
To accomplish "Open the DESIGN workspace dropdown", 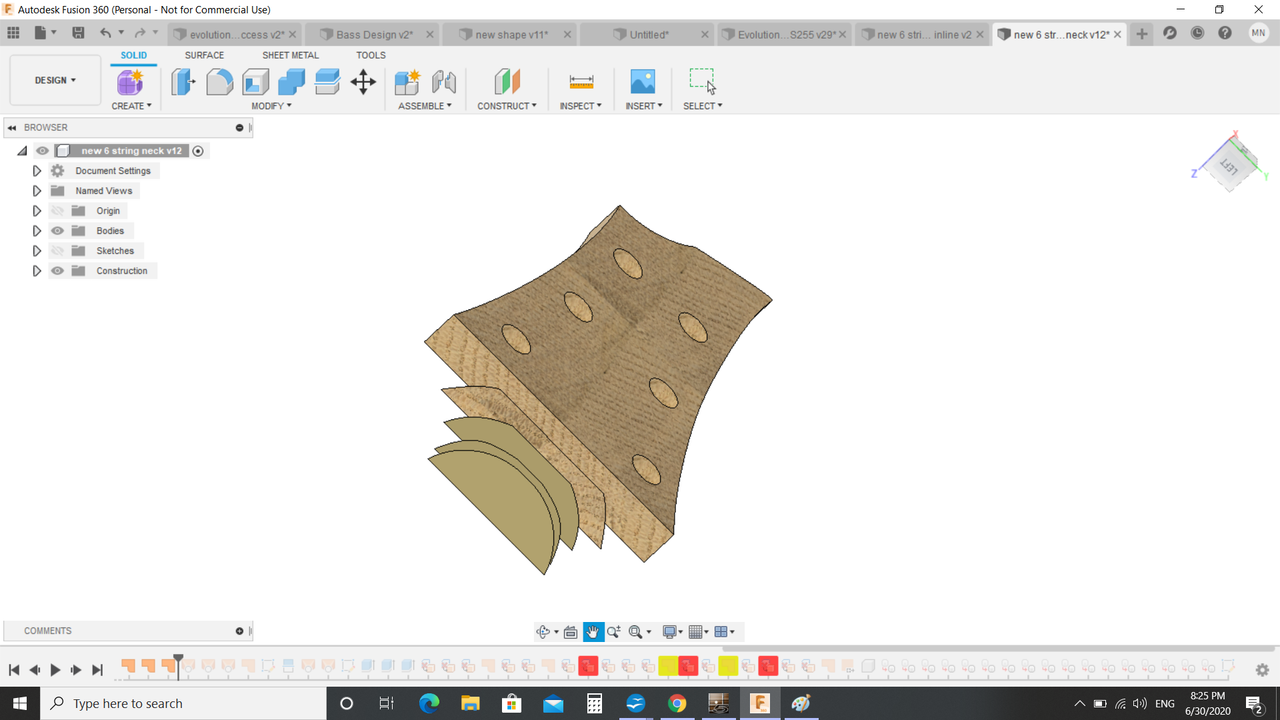I will [x=55, y=80].
